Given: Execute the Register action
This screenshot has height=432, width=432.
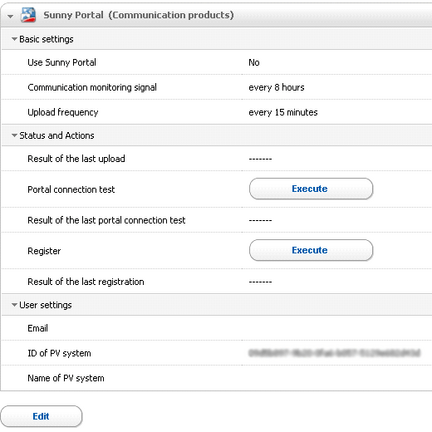Looking at the screenshot, I should click(x=311, y=250).
